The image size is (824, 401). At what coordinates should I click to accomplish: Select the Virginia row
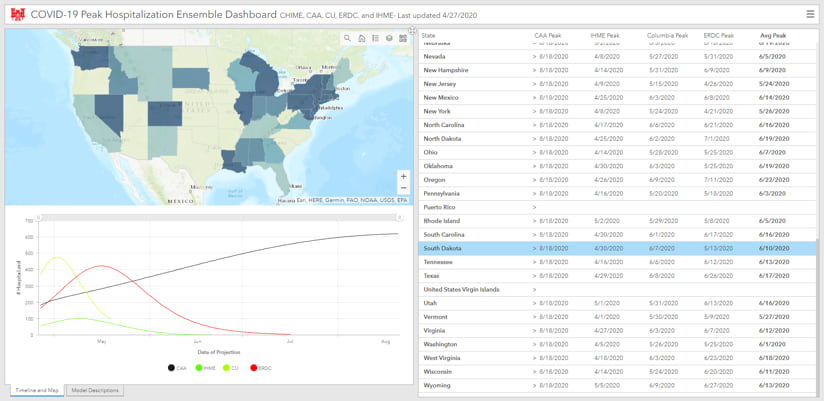click(x=617, y=331)
